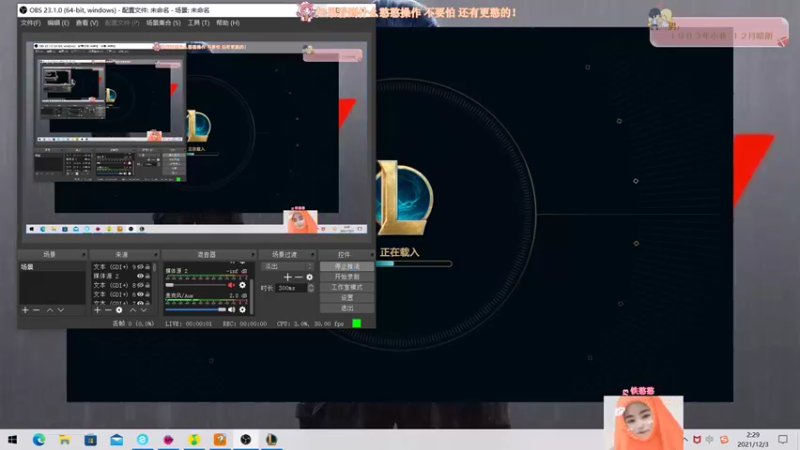Mute the microphone/Aux speaker icon
The image size is (800, 450).
231,309
